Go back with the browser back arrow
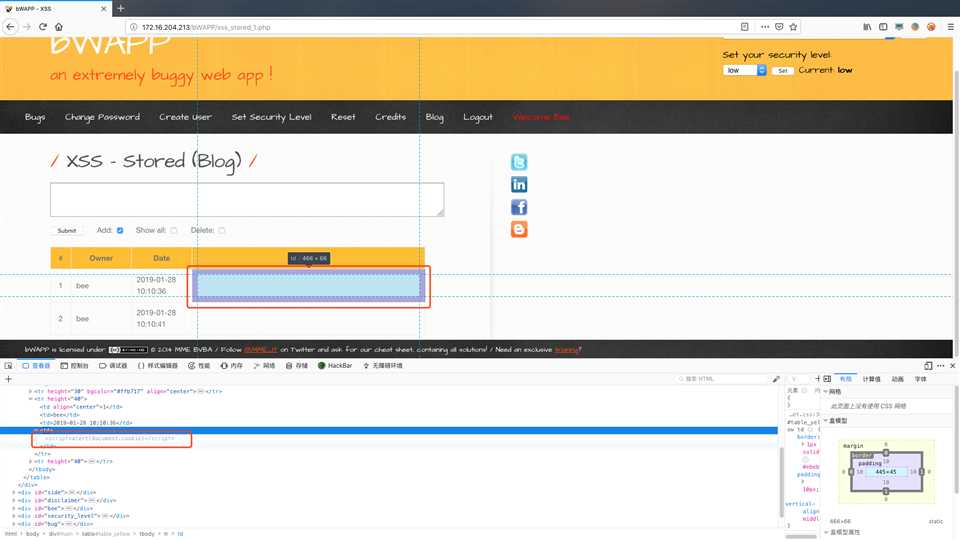Viewport: 960px width, 540px height. (10, 27)
